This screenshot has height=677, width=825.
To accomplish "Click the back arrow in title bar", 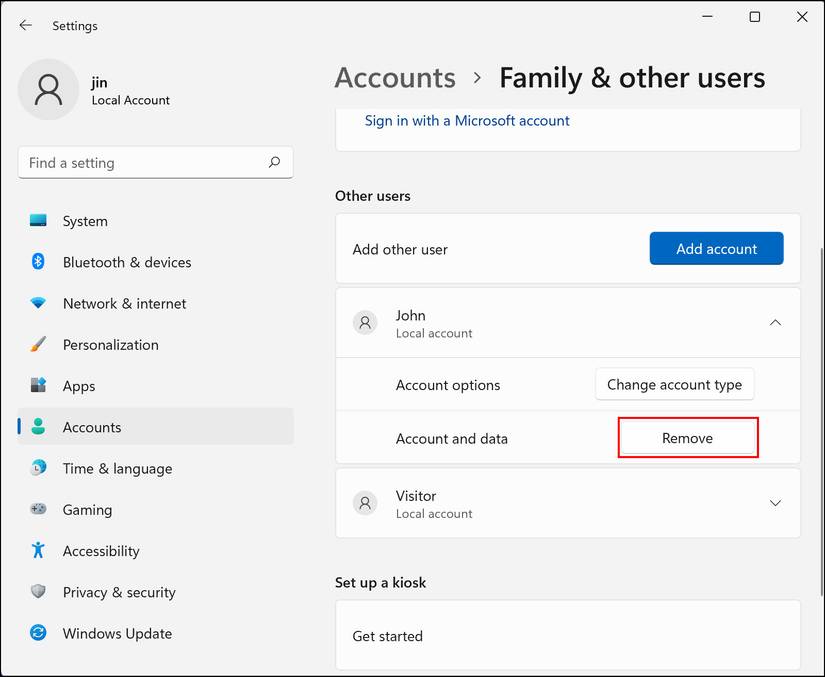I will 26,25.
